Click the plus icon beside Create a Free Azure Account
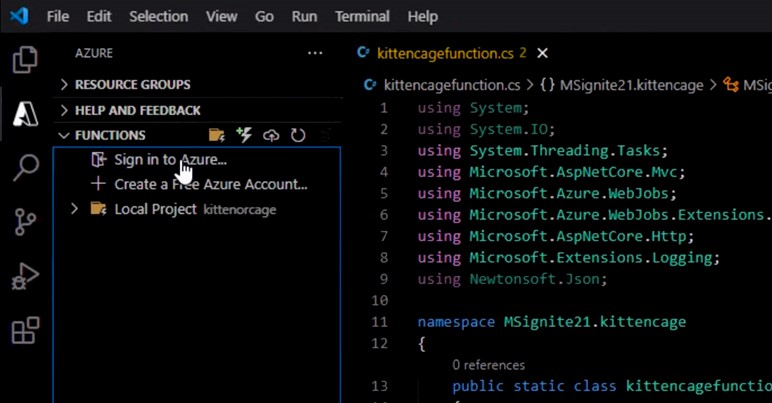Image resolution: width=772 pixels, height=403 pixels. [x=98, y=184]
